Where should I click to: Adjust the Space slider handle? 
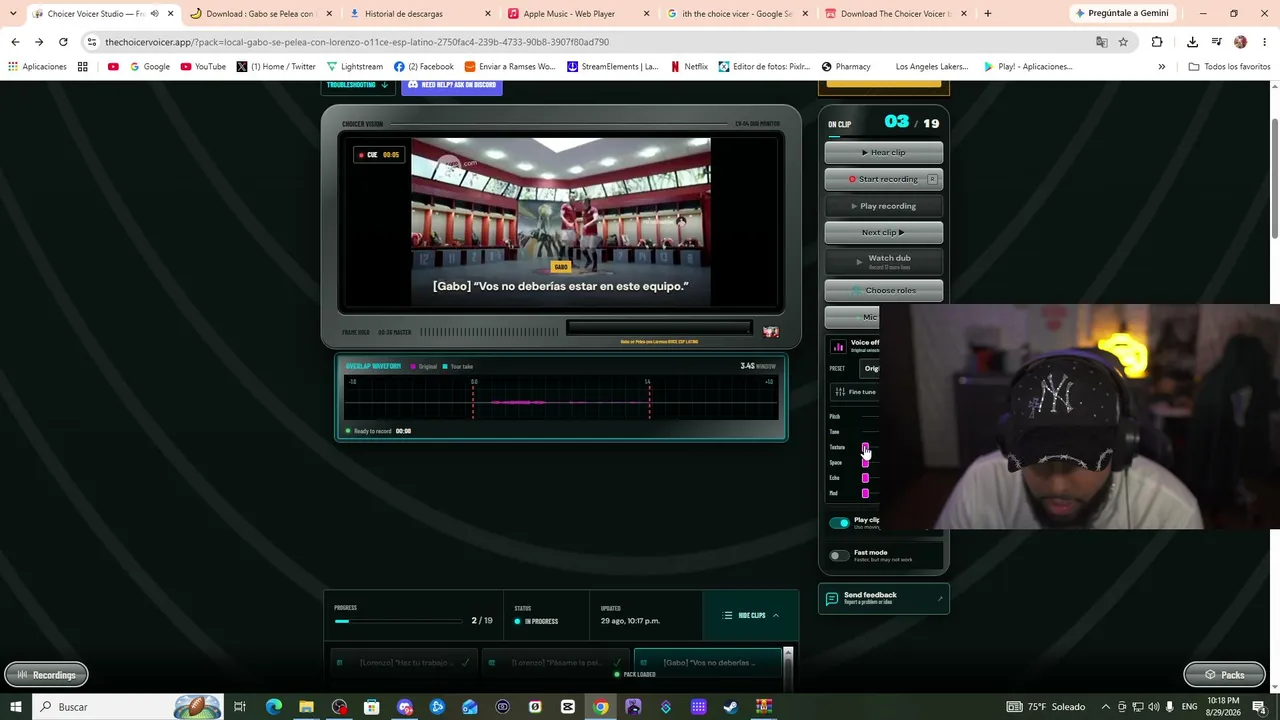[x=865, y=463]
